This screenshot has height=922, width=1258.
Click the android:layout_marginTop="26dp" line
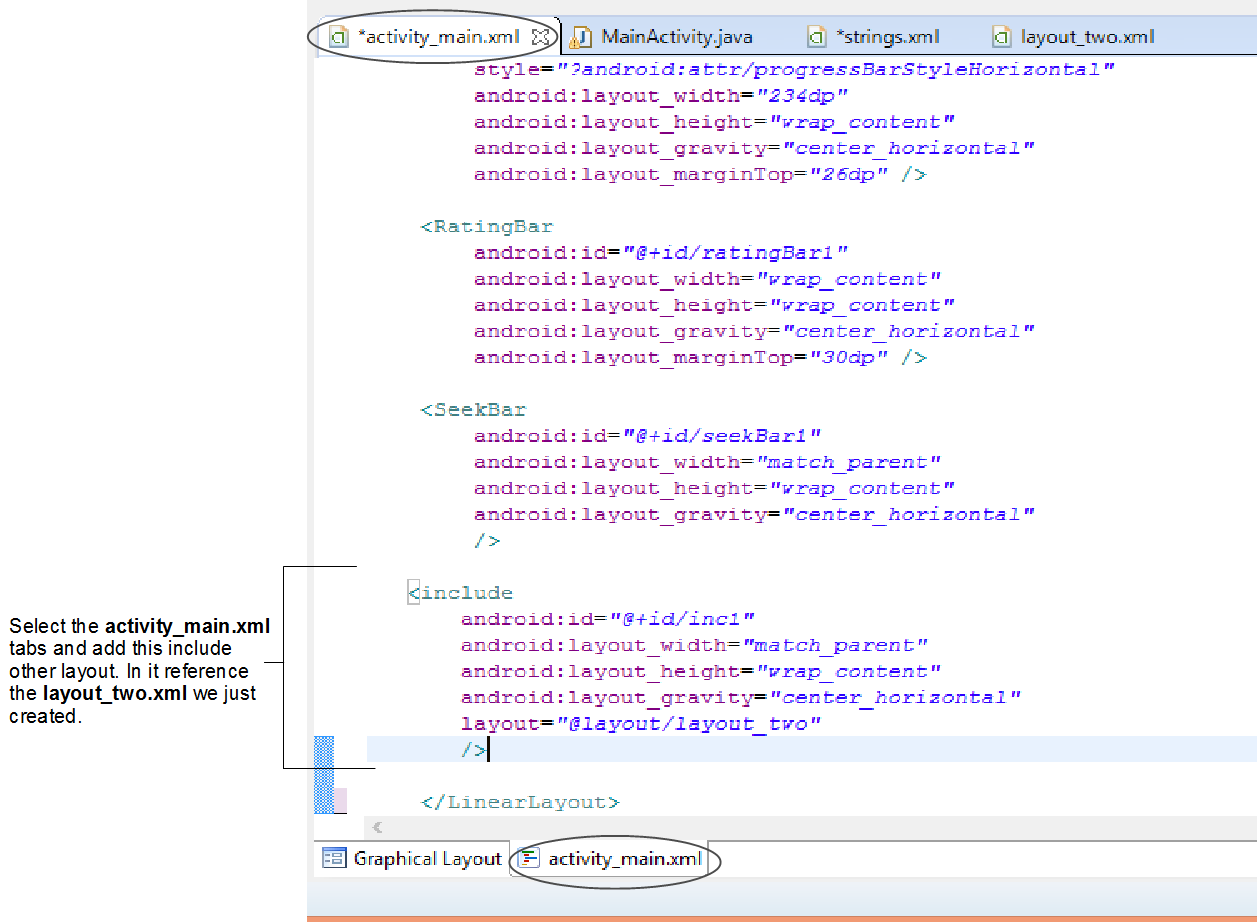pyautogui.click(x=700, y=174)
